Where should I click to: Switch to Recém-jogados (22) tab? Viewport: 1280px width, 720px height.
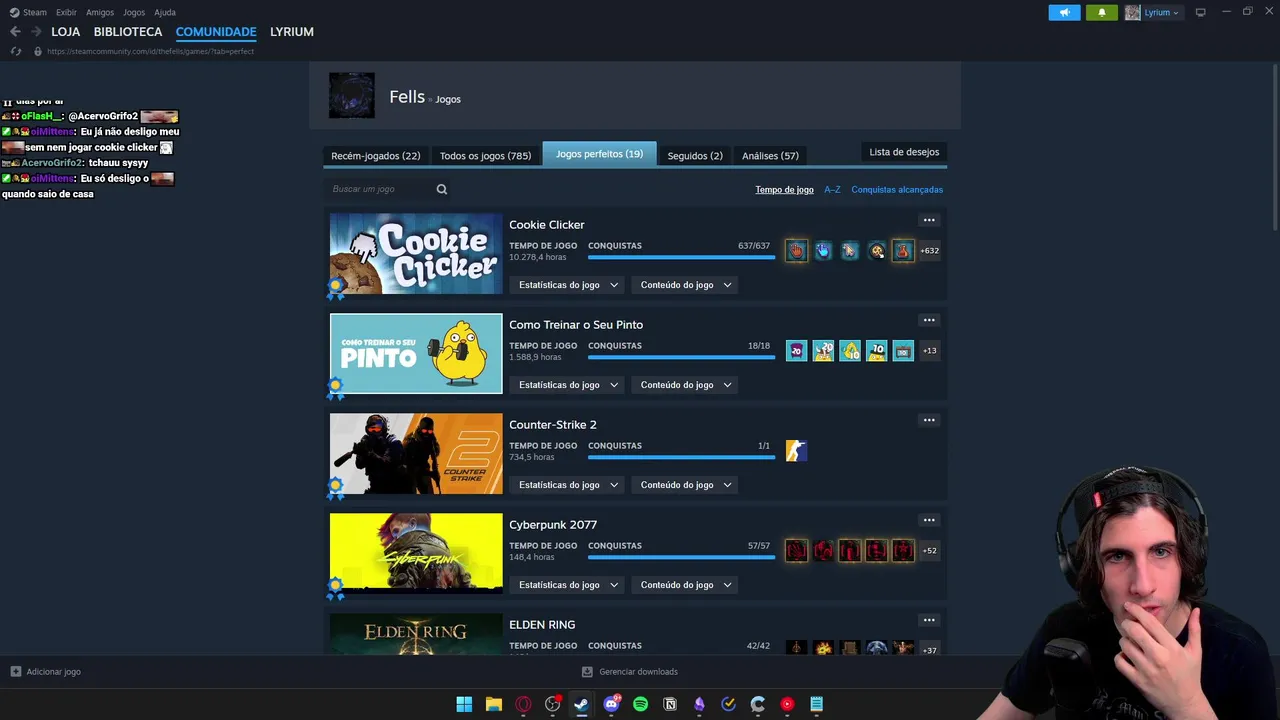[375, 155]
